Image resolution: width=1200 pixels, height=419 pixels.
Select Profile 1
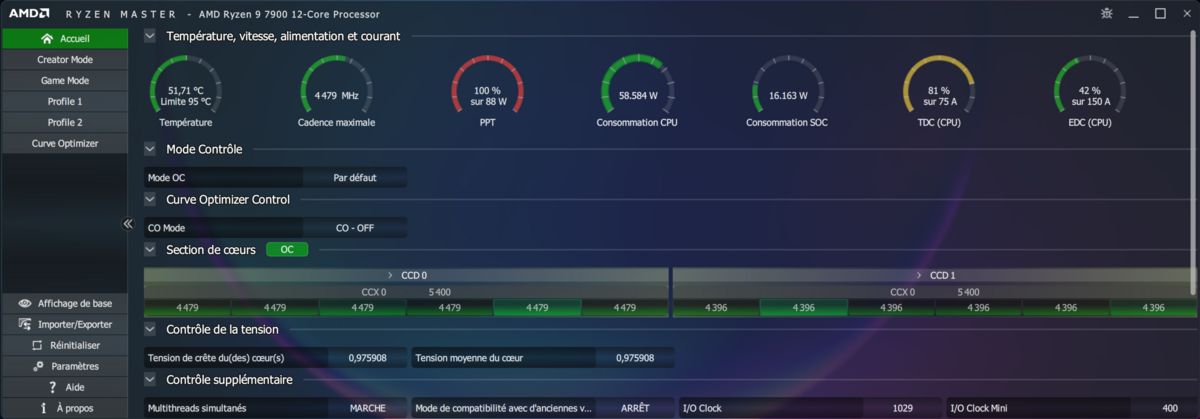point(65,102)
